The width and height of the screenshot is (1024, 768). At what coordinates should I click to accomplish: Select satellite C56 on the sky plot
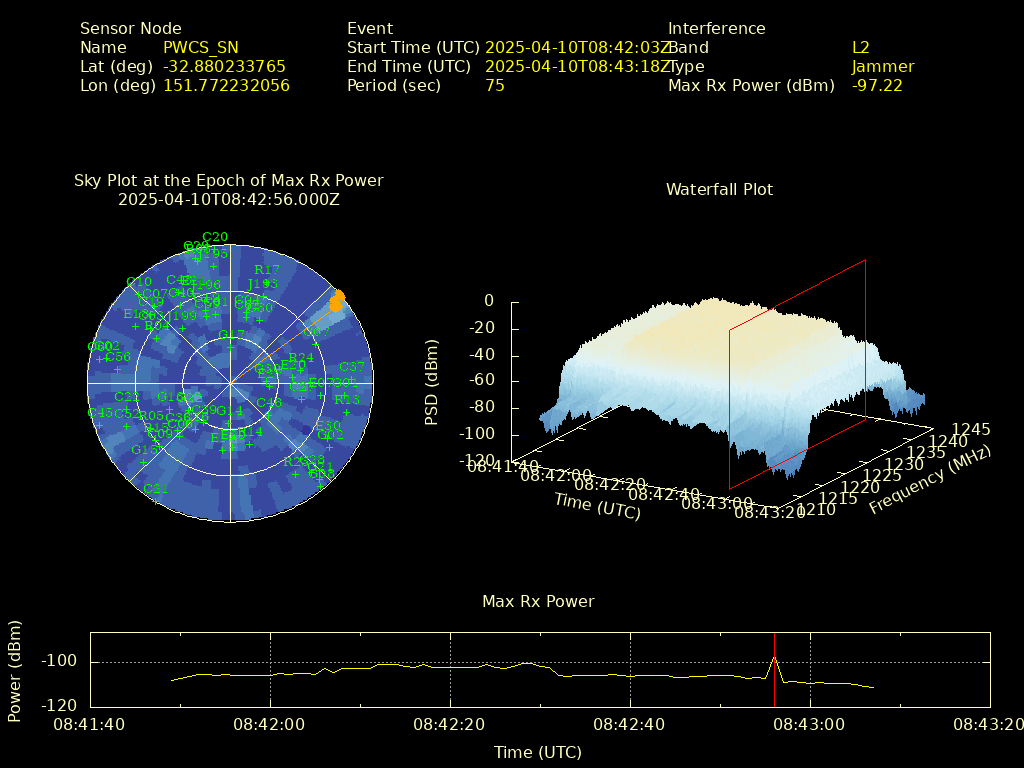click(117, 357)
